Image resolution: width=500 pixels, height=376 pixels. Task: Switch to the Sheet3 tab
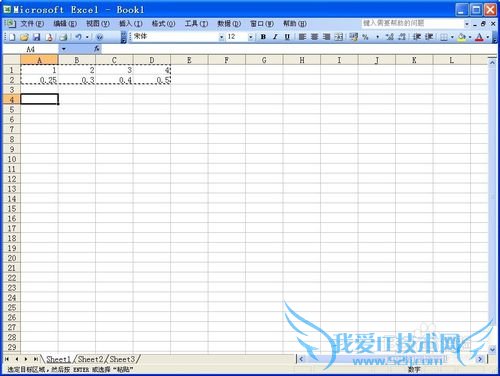coord(122,359)
